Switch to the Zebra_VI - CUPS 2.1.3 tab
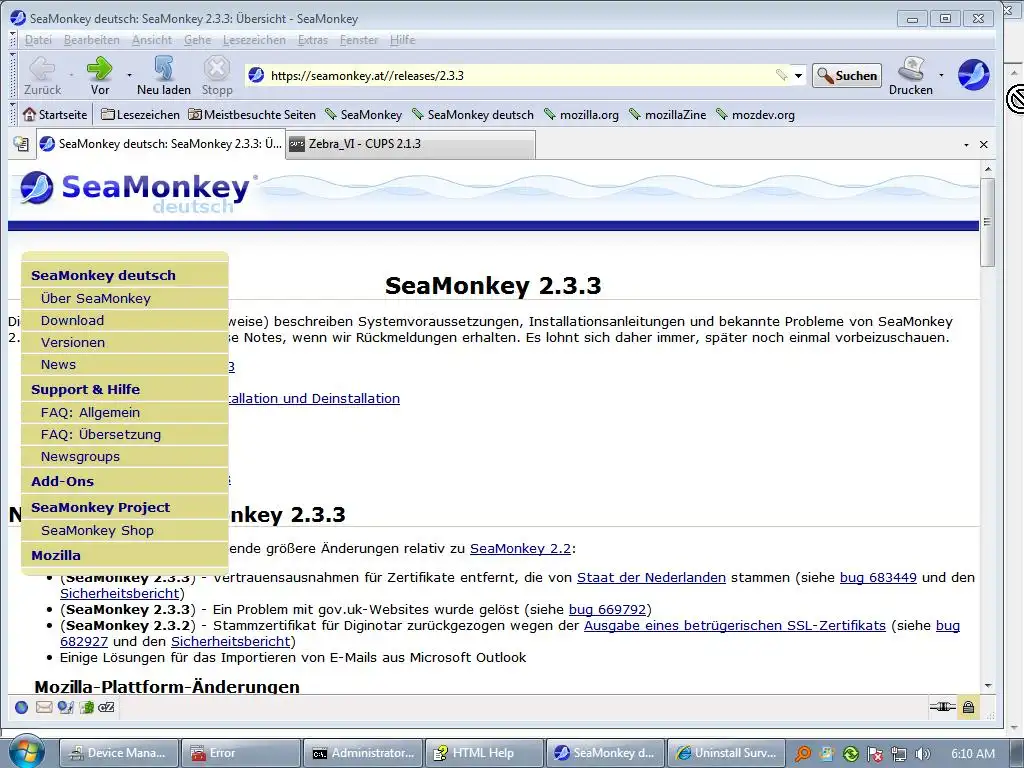Image resolution: width=1024 pixels, height=768 pixels. click(410, 144)
